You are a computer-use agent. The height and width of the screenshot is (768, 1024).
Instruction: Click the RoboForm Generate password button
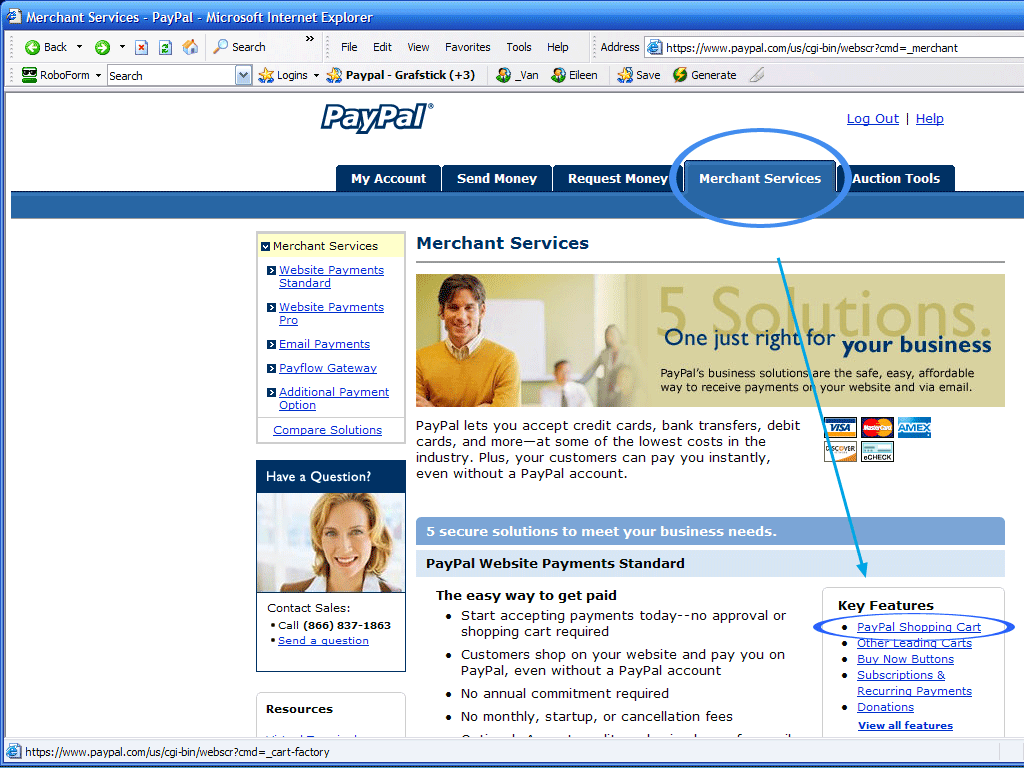click(704, 75)
